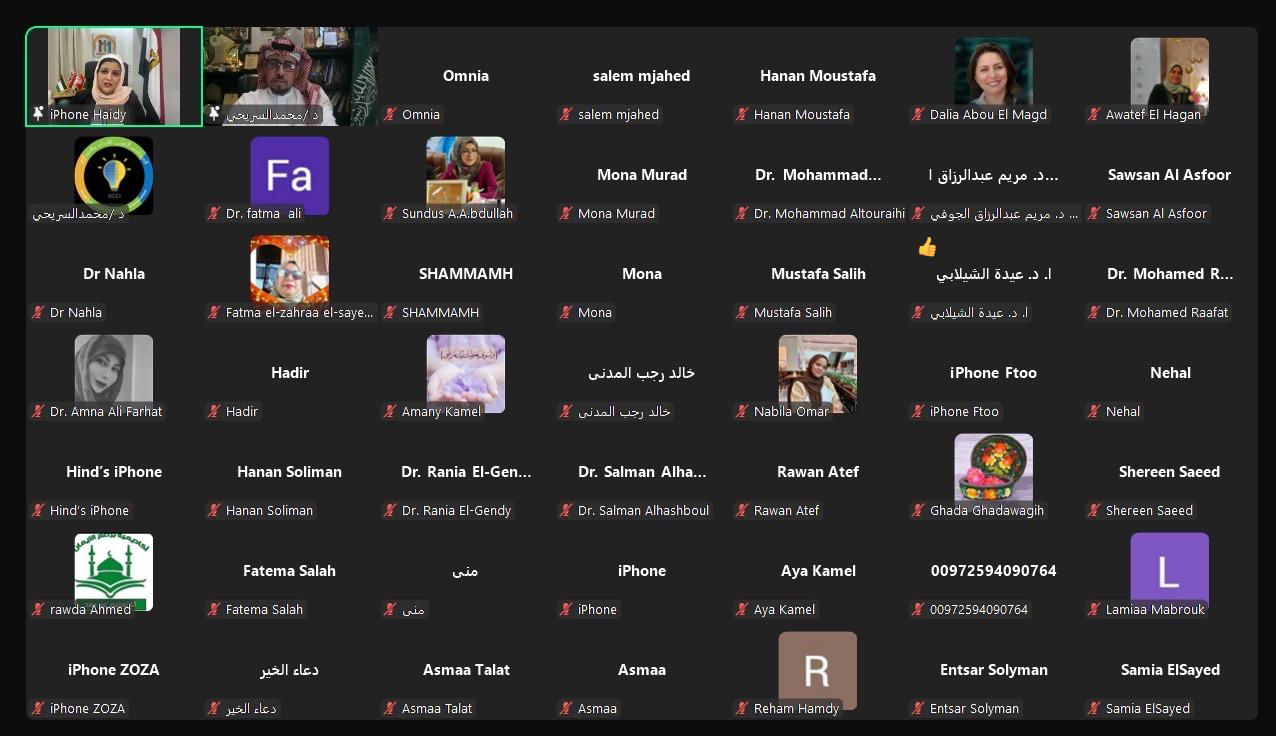Click the muted mic icon by Dr. fatma ali
The image size is (1276, 736).
pos(214,213)
